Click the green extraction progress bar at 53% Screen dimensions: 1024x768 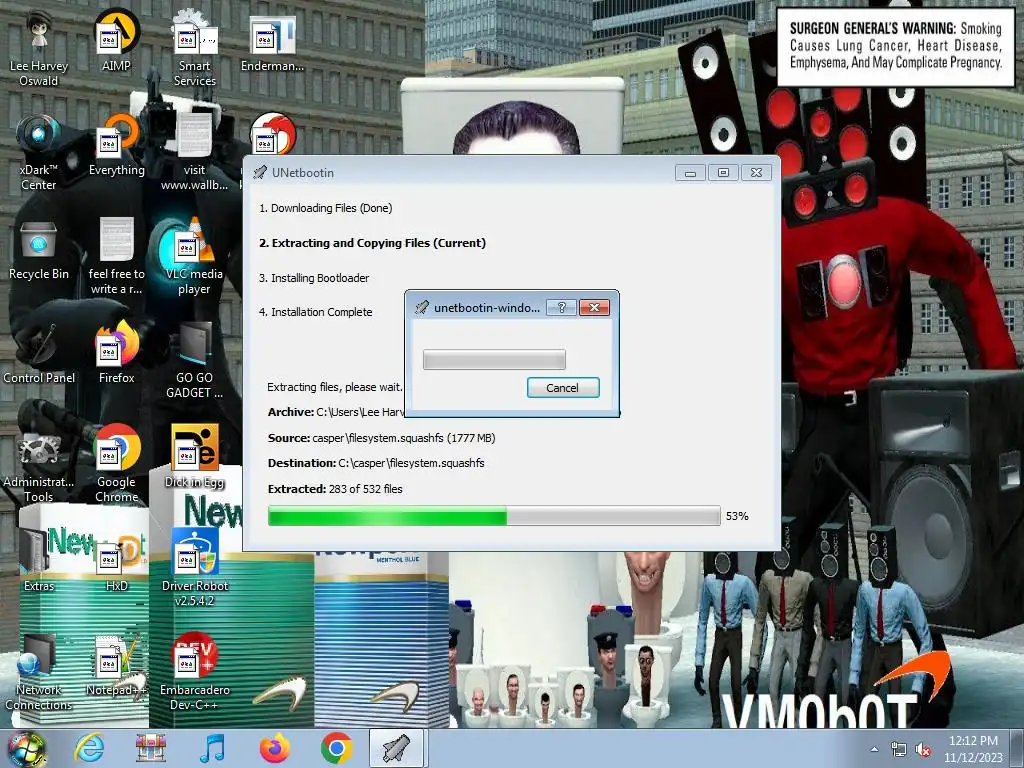(x=494, y=516)
